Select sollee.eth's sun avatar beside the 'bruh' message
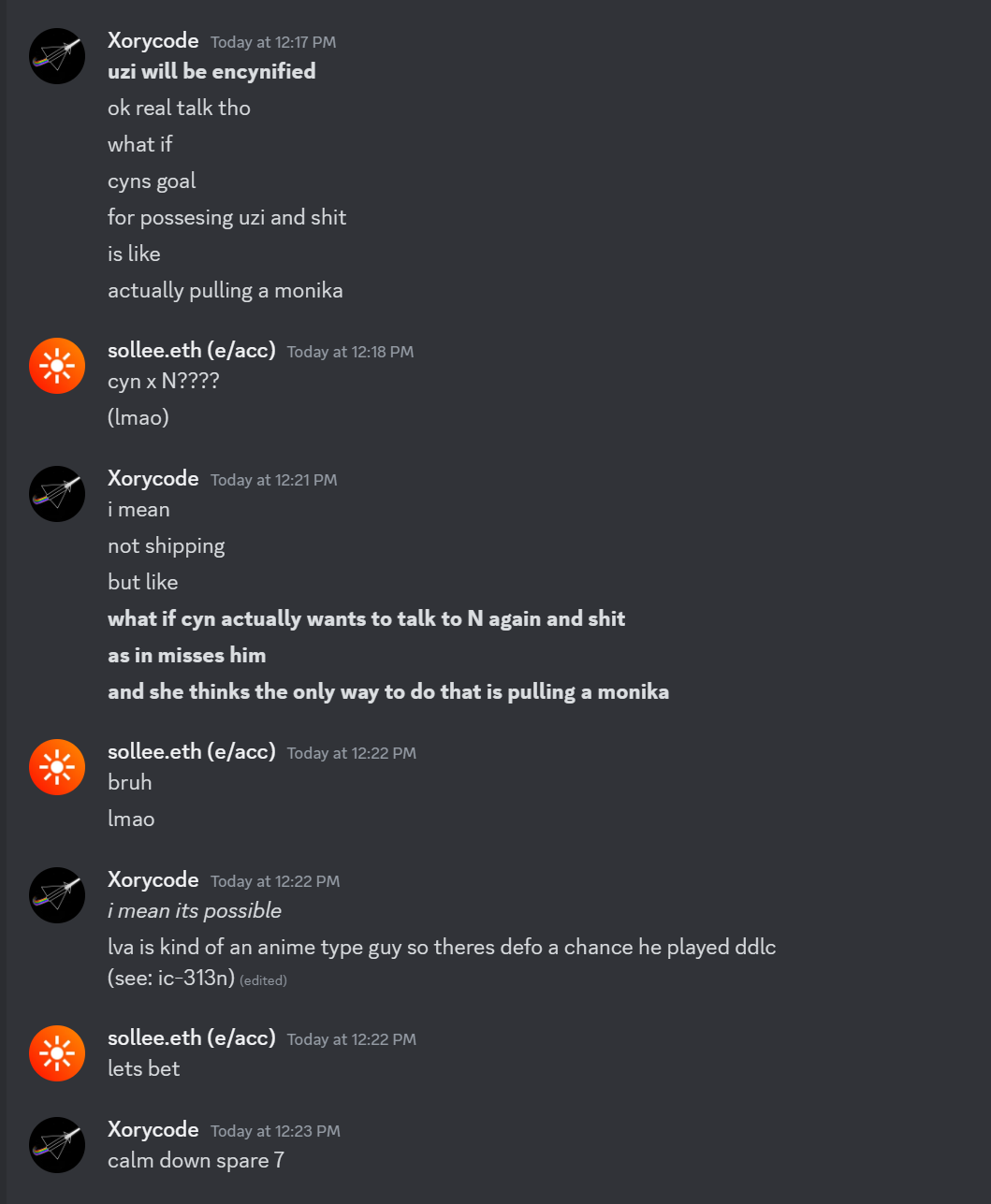This screenshot has height=1204, width=991. (x=57, y=767)
